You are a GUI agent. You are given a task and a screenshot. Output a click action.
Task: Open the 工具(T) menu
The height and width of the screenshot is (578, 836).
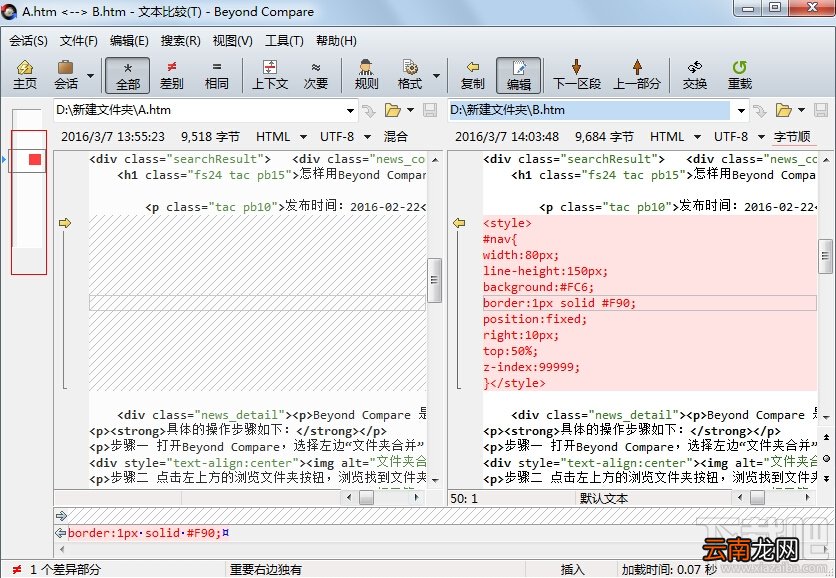(284, 41)
